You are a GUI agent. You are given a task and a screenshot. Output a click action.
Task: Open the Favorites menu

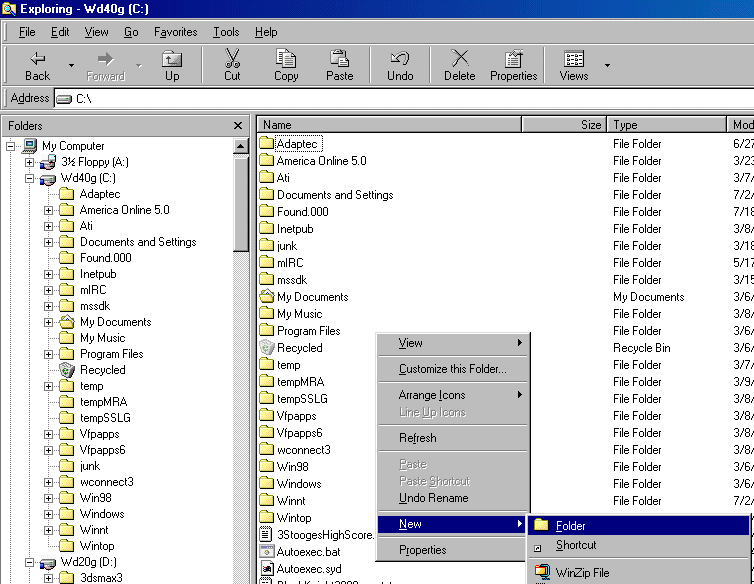[x=176, y=32]
